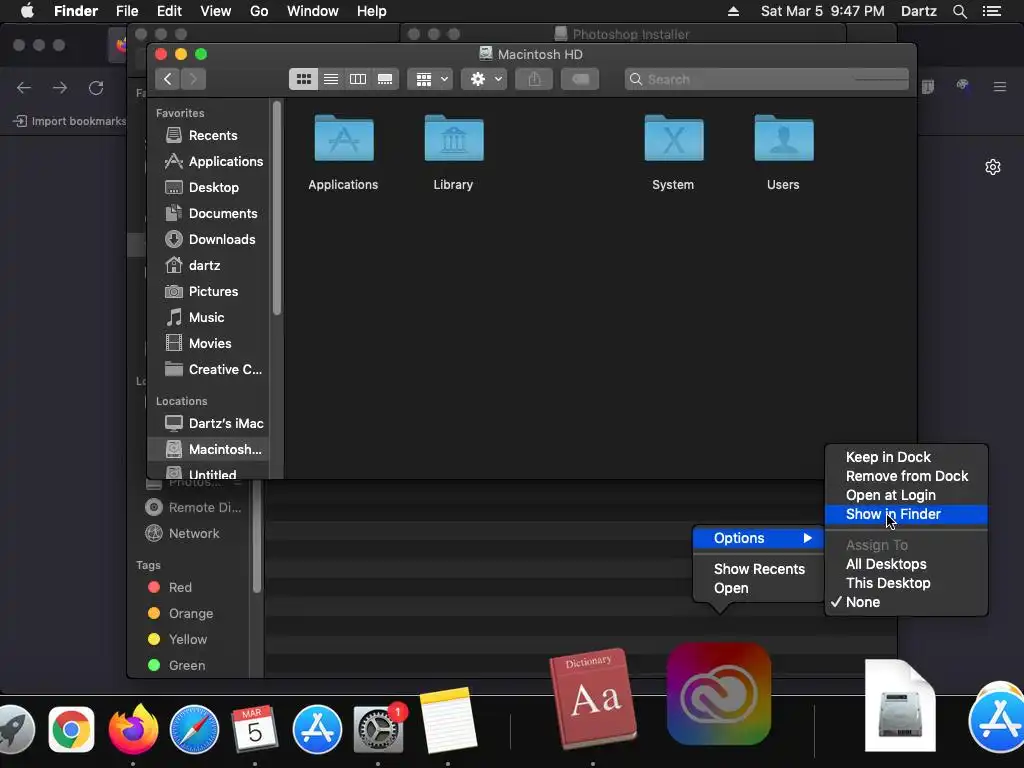Open Notification Center list icon
The image size is (1024, 768).
[992, 11]
